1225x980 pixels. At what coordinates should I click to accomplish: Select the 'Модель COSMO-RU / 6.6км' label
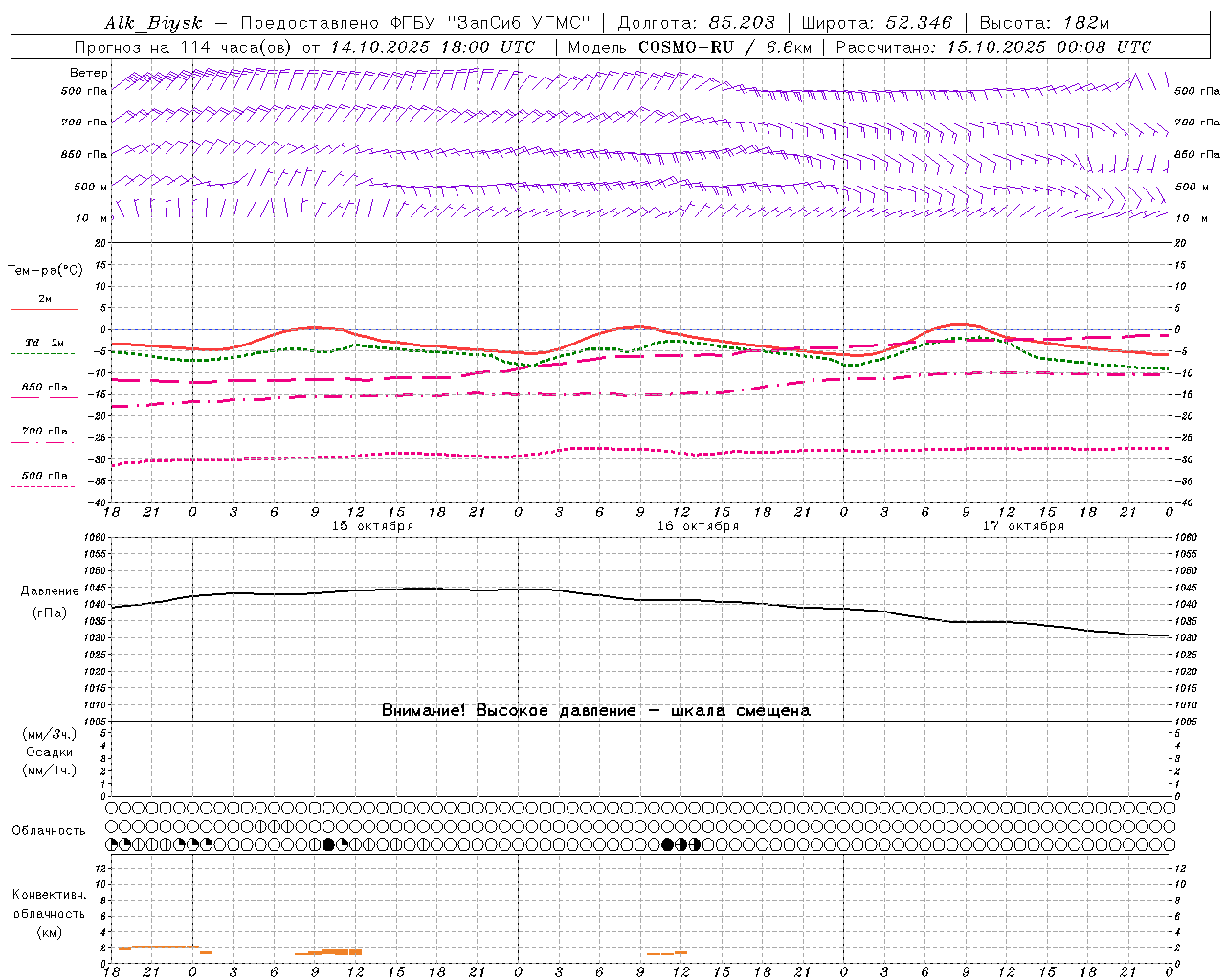tap(690, 47)
